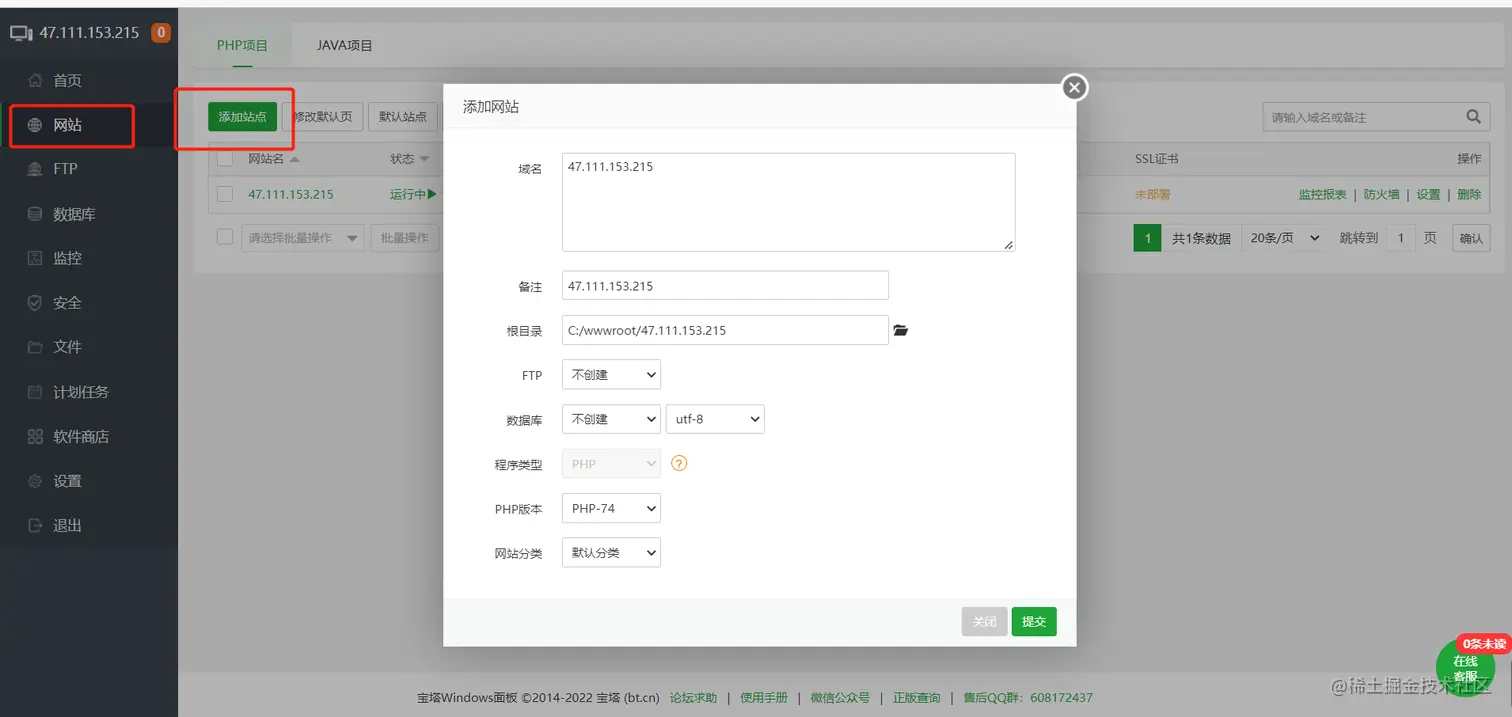Click the 文件 folder icon in sidebar
The height and width of the screenshot is (717, 1512).
click(x=35, y=347)
